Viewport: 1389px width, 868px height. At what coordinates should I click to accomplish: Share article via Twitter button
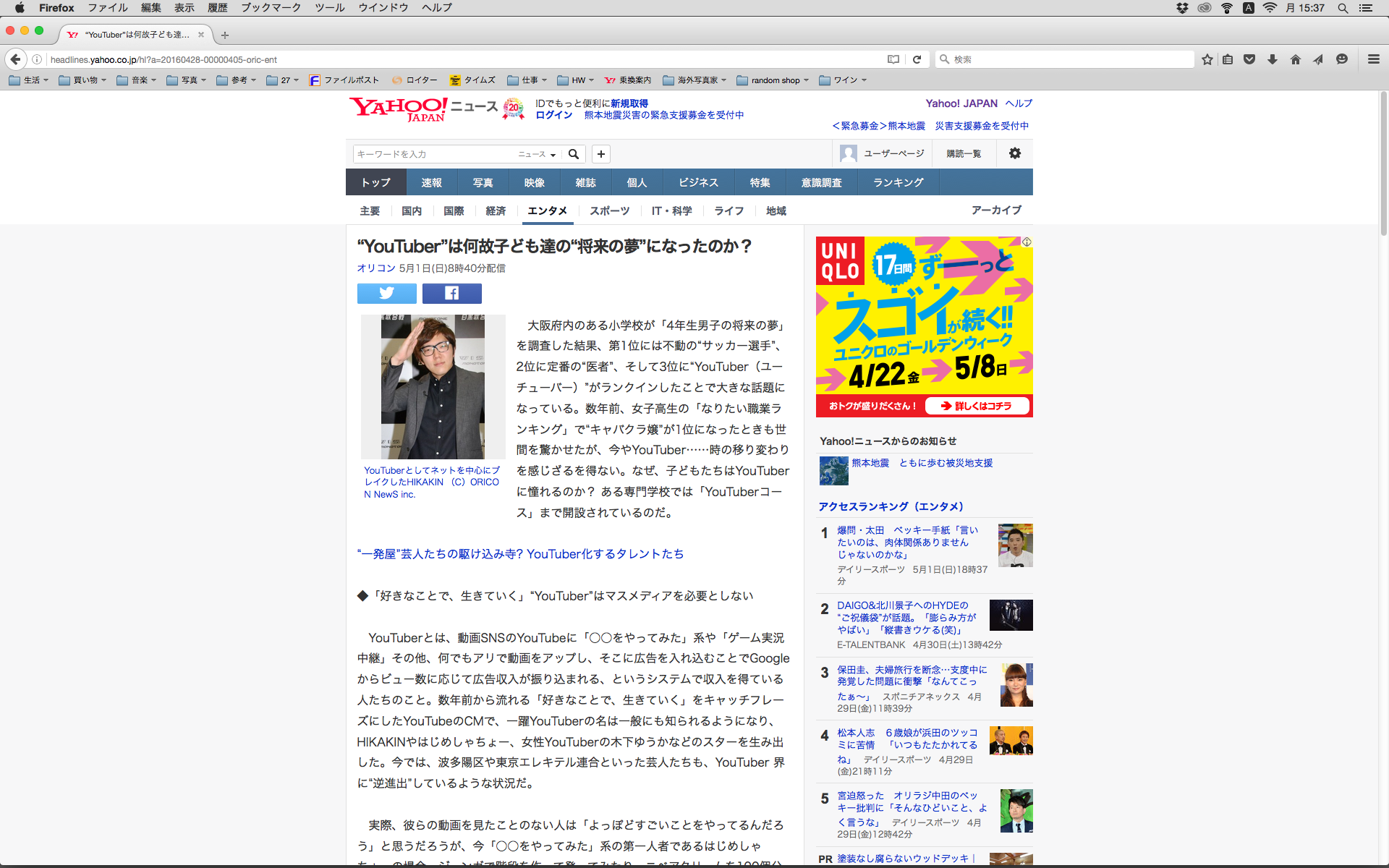point(386,293)
